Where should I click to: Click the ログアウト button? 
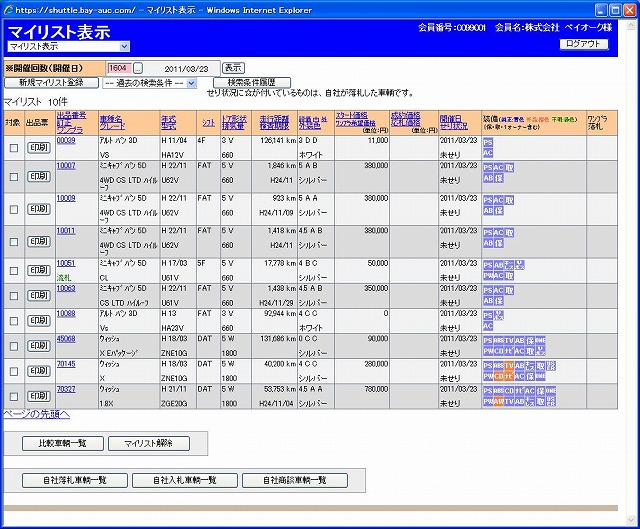coord(584,44)
